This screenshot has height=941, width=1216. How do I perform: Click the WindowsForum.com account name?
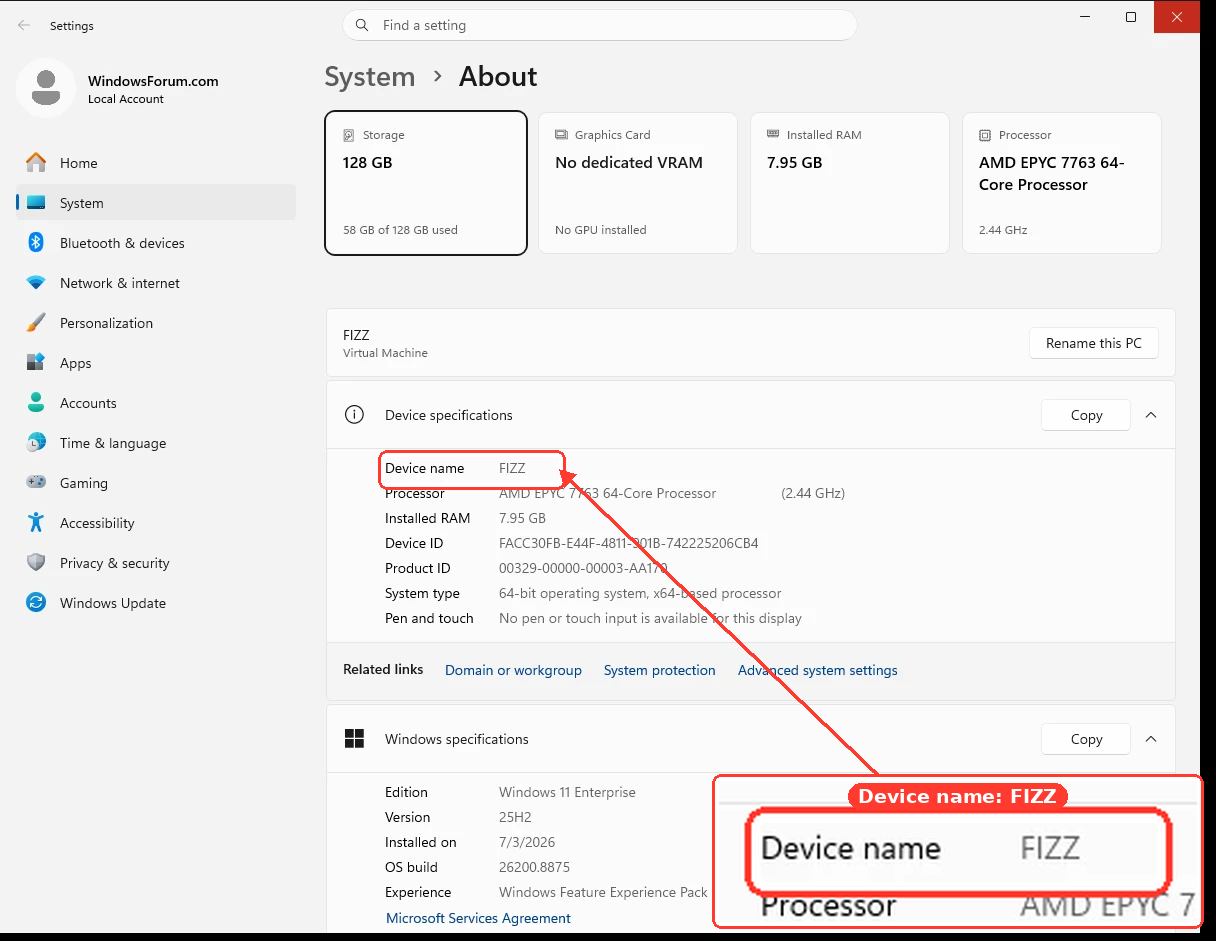tap(153, 81)
